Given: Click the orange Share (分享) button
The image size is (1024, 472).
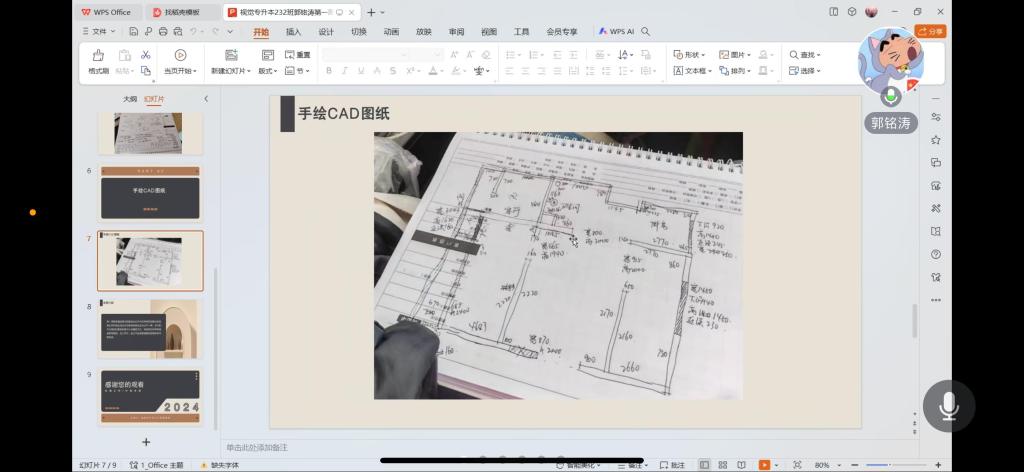Looking at the screenshot, I should [x=930, y=32].
